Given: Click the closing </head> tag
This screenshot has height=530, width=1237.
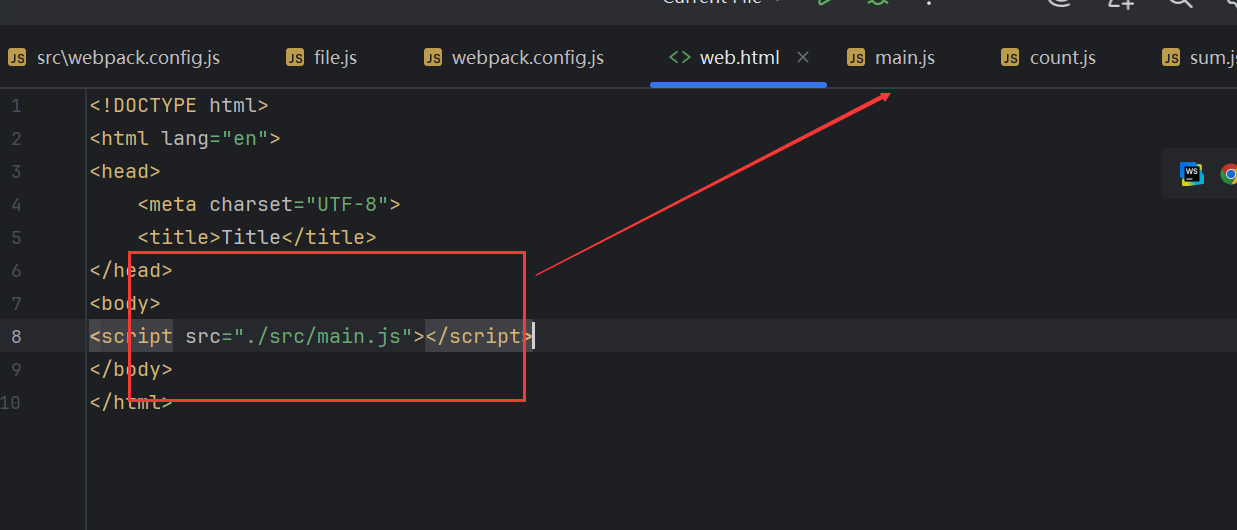Looking at the screenshot, I should coord(131,270).
